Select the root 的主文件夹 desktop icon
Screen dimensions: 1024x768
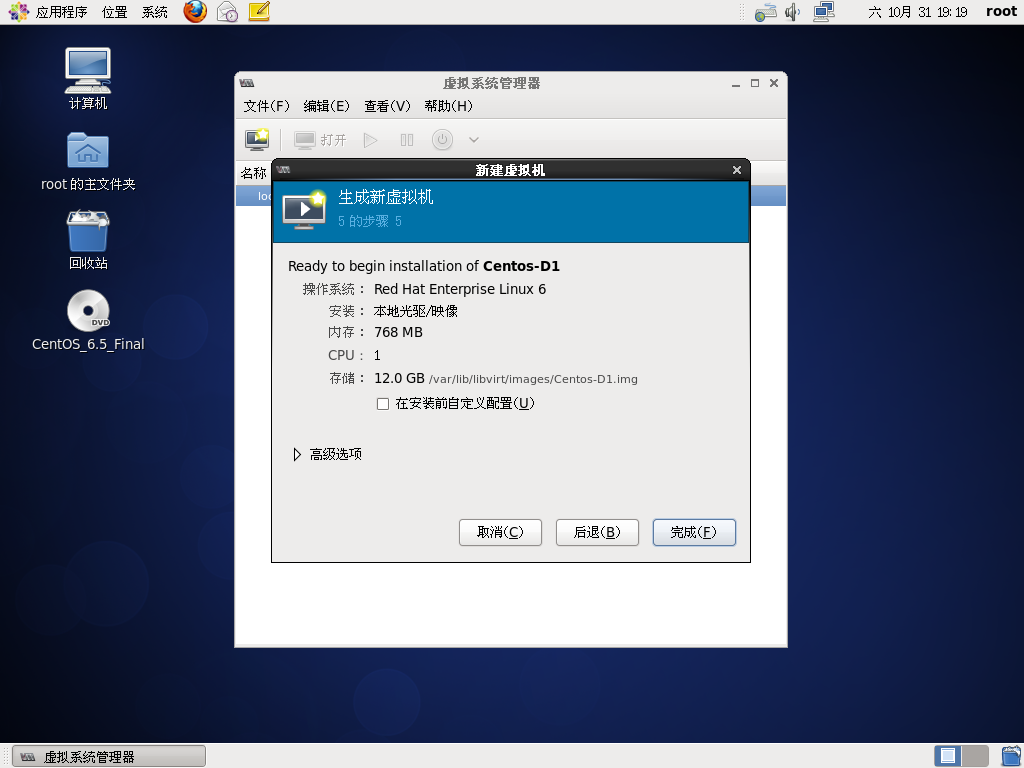88,161
